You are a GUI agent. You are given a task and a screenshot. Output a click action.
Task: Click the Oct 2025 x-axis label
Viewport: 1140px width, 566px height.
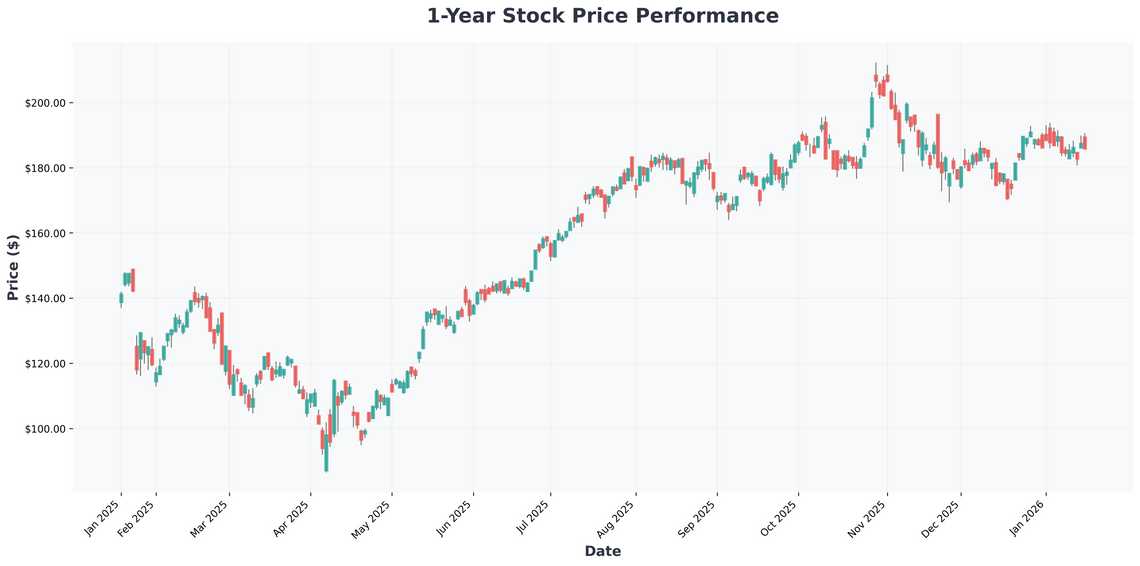tap(780, 517)
